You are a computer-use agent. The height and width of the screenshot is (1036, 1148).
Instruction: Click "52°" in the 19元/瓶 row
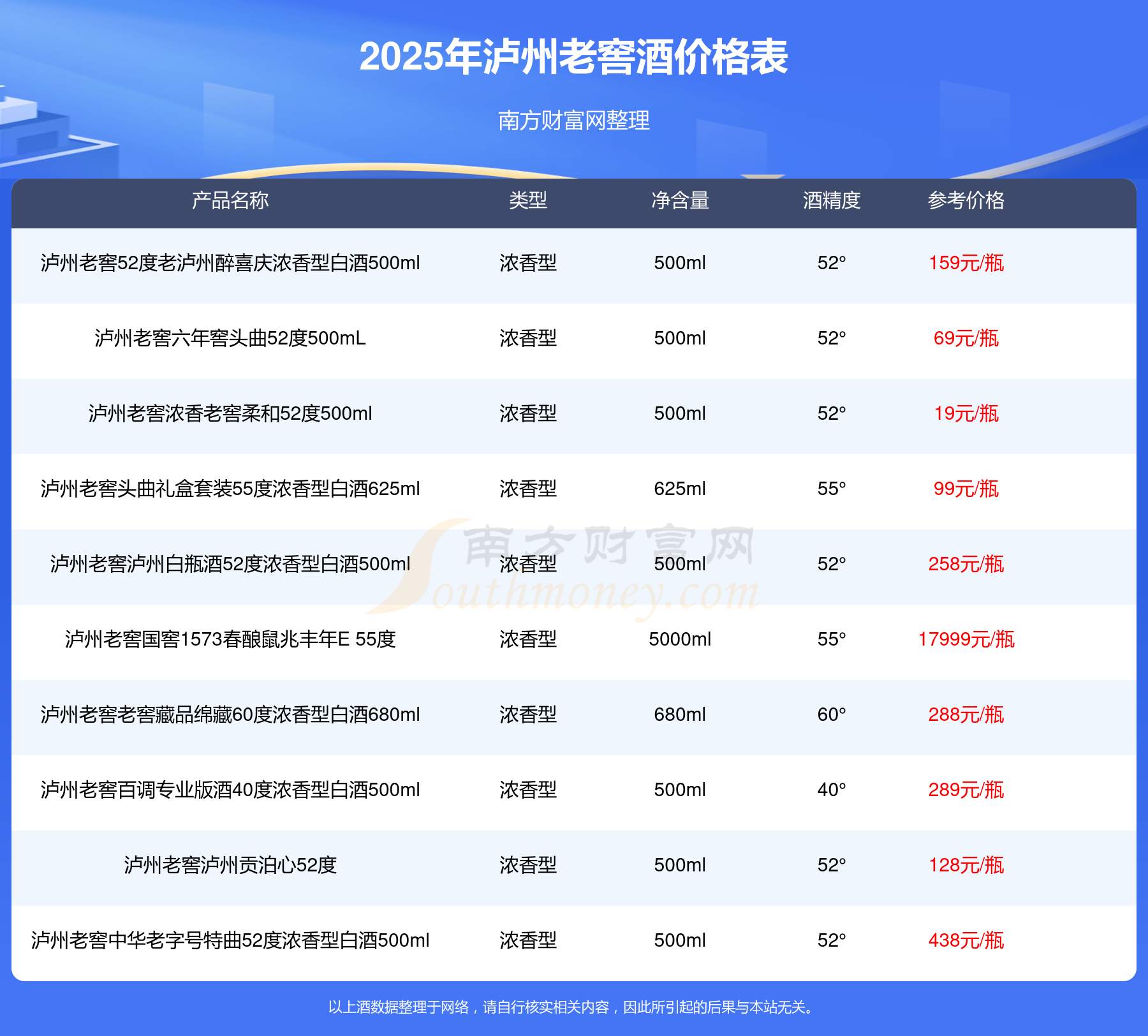tap(832, 413)
